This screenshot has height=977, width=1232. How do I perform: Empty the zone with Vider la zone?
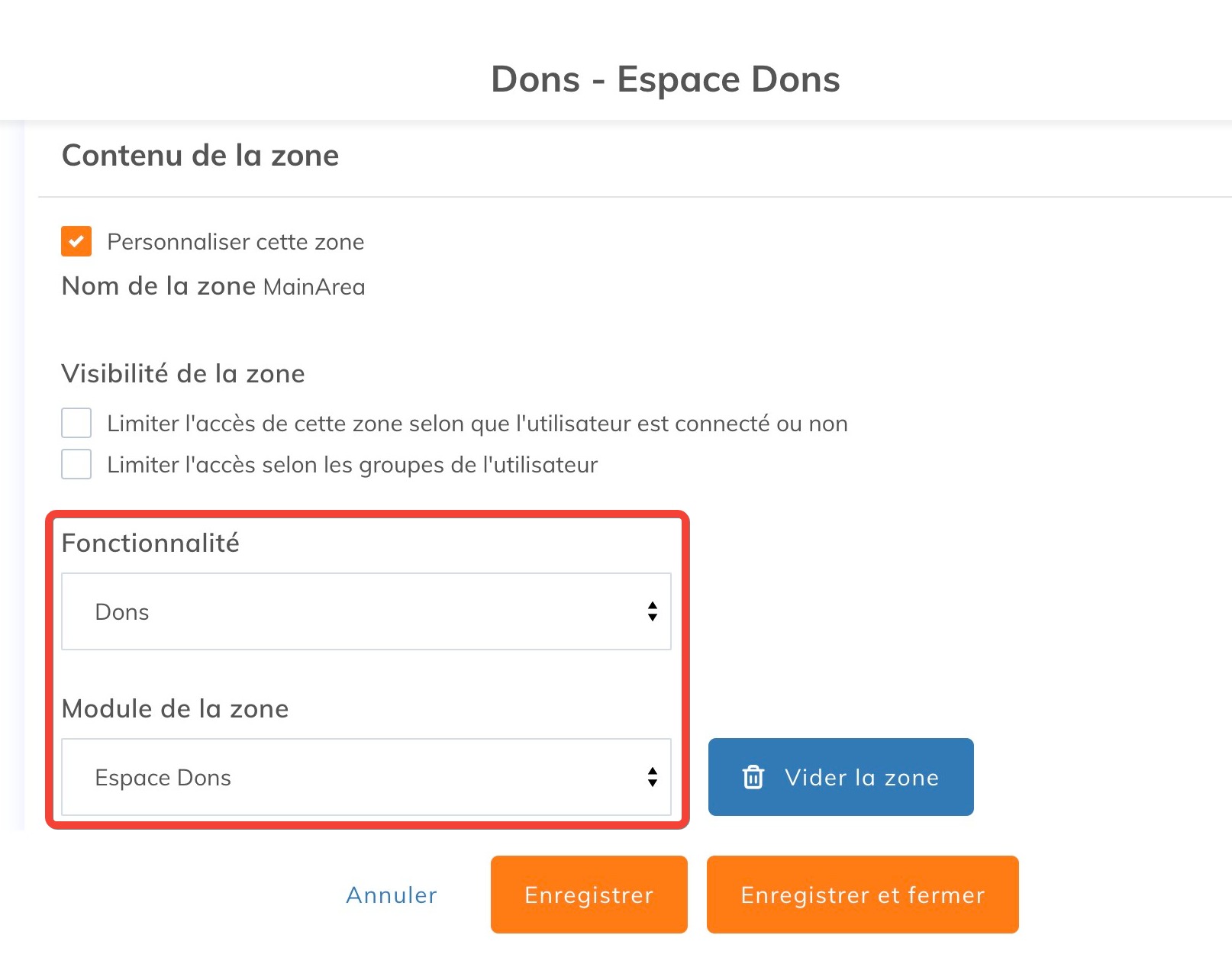point(840,777)
